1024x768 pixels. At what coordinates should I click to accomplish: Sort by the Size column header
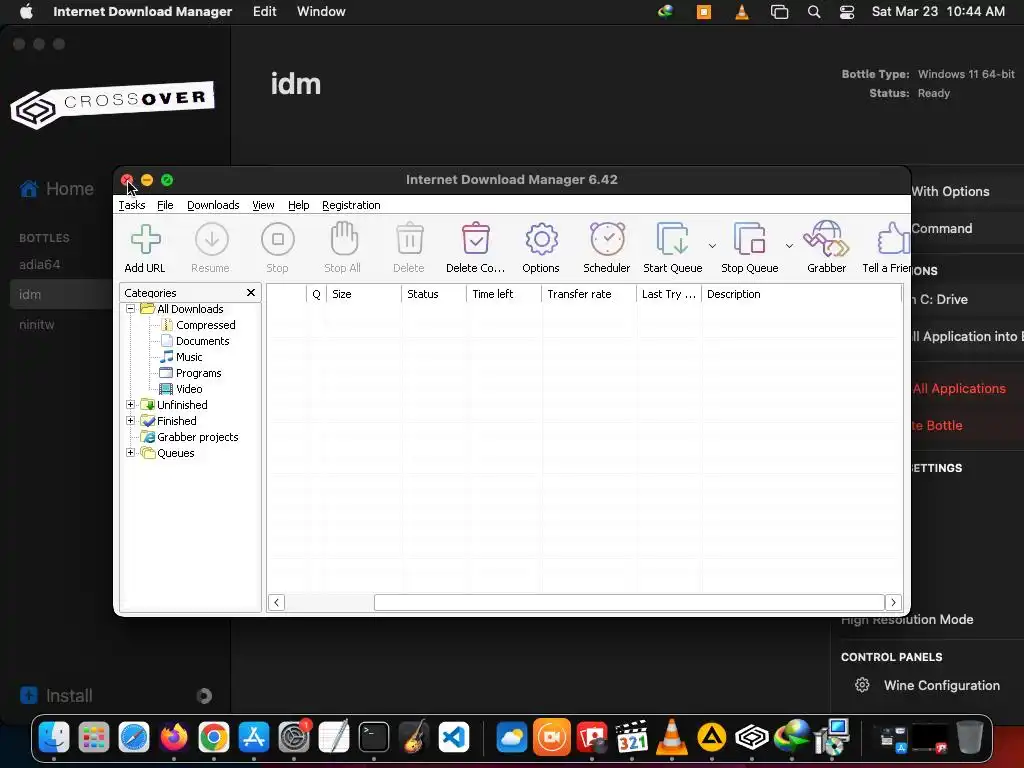click(364, 294)
